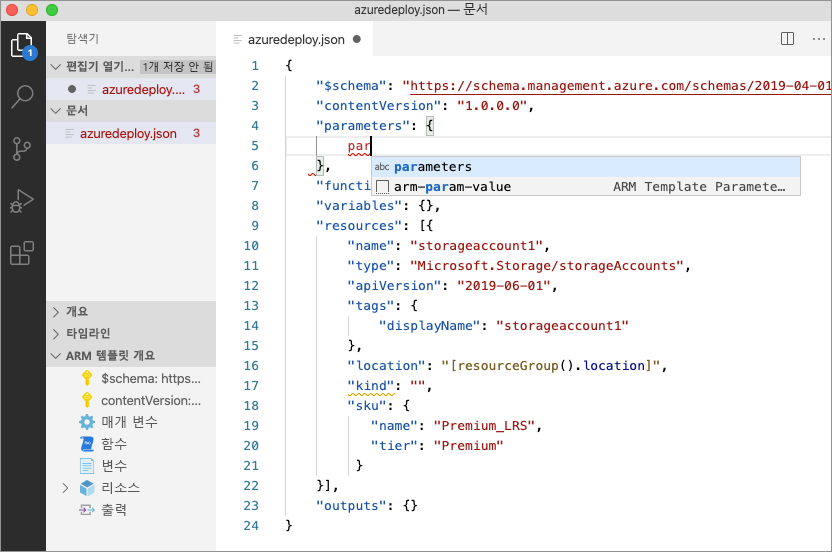
Task: Click the typed text par on line 5
Action: pyautogui.click(x=359, y=146)
